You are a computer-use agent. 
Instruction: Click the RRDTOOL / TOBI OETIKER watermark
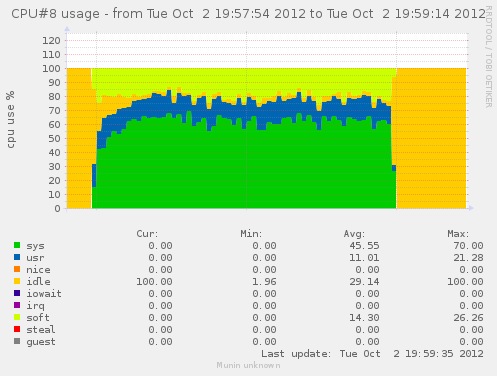[489, 57]
